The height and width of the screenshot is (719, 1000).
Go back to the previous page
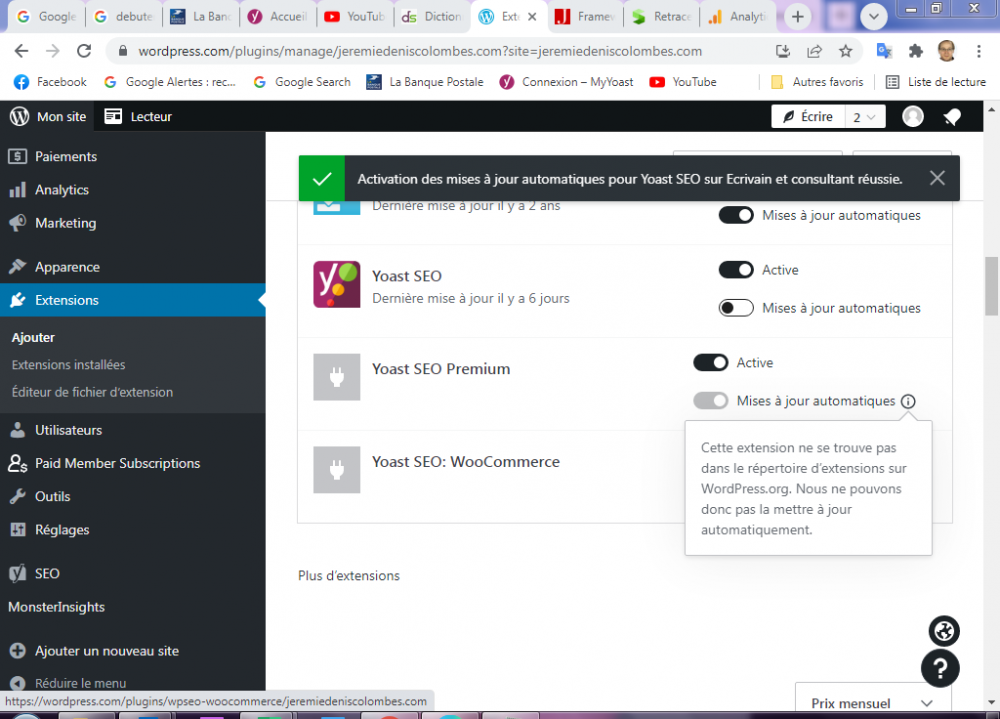[x=21, y=51]
